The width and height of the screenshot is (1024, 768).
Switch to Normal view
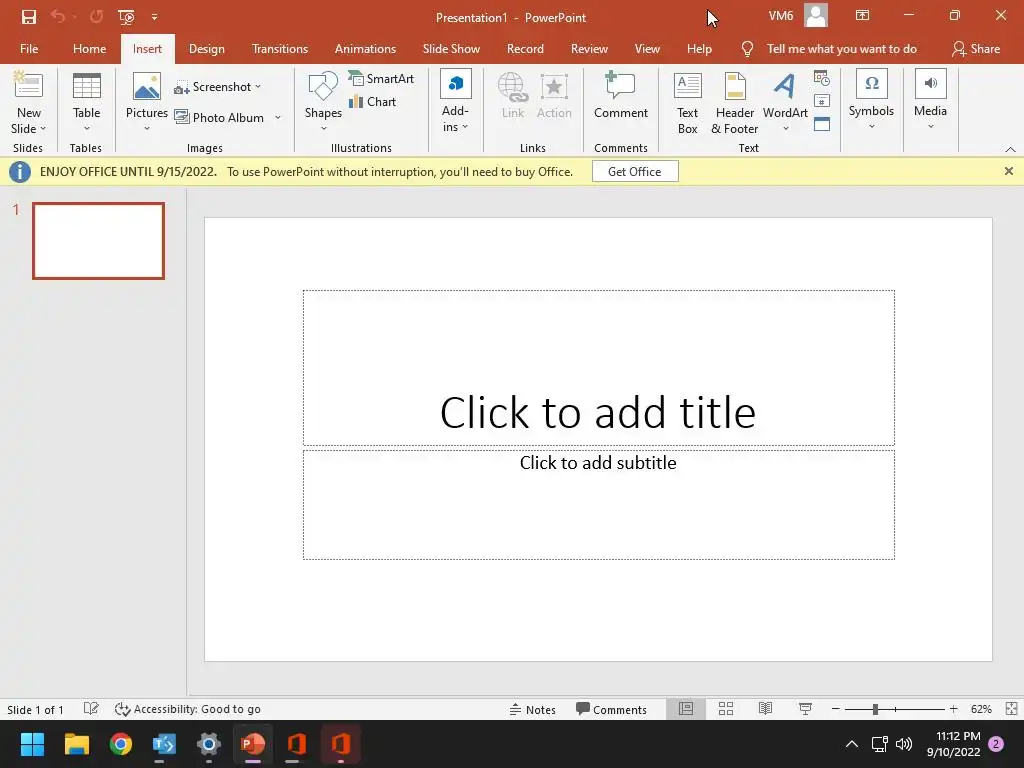coord(686,709)
